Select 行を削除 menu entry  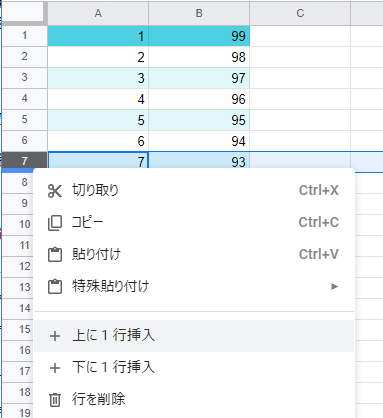pos(194,399)
